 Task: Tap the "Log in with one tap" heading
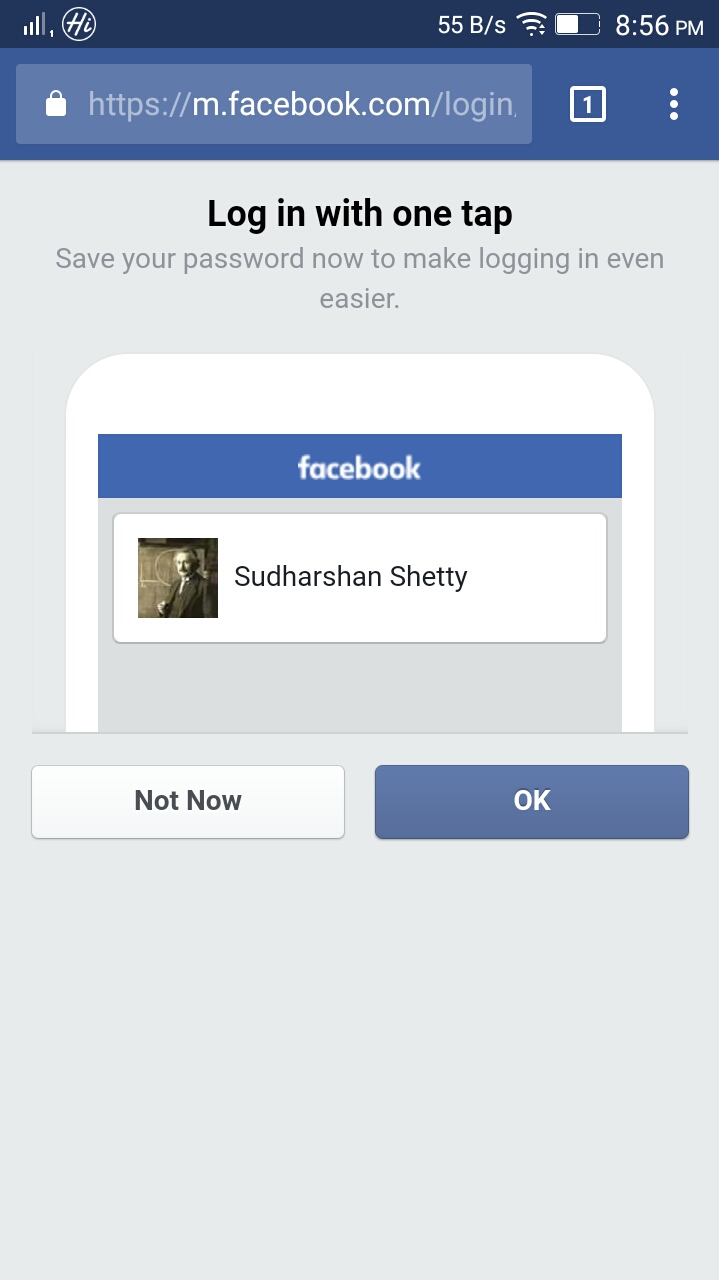359,213
